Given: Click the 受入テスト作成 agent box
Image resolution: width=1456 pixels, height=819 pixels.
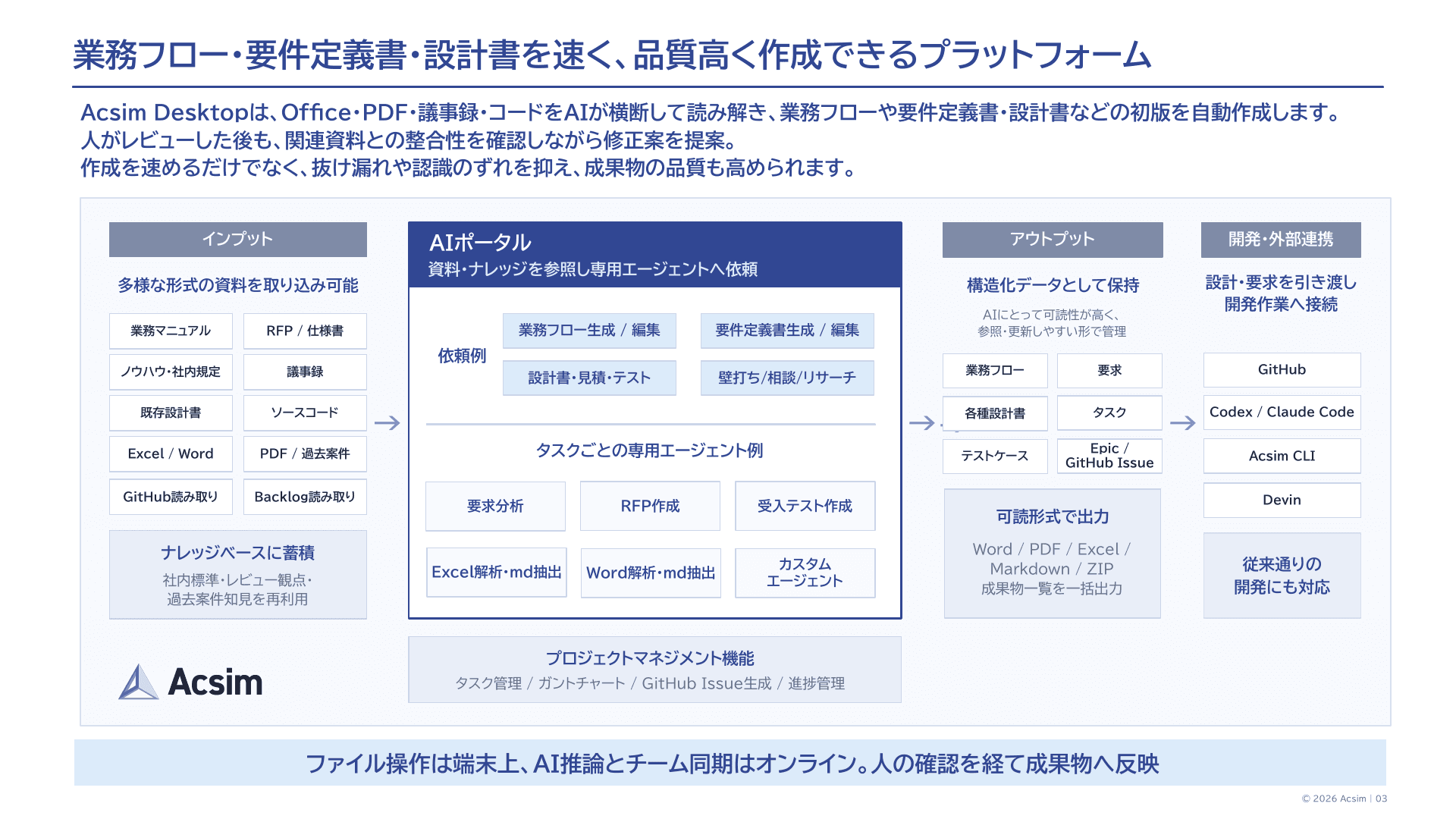Looking at the screenshot, I should coord(805,506).
